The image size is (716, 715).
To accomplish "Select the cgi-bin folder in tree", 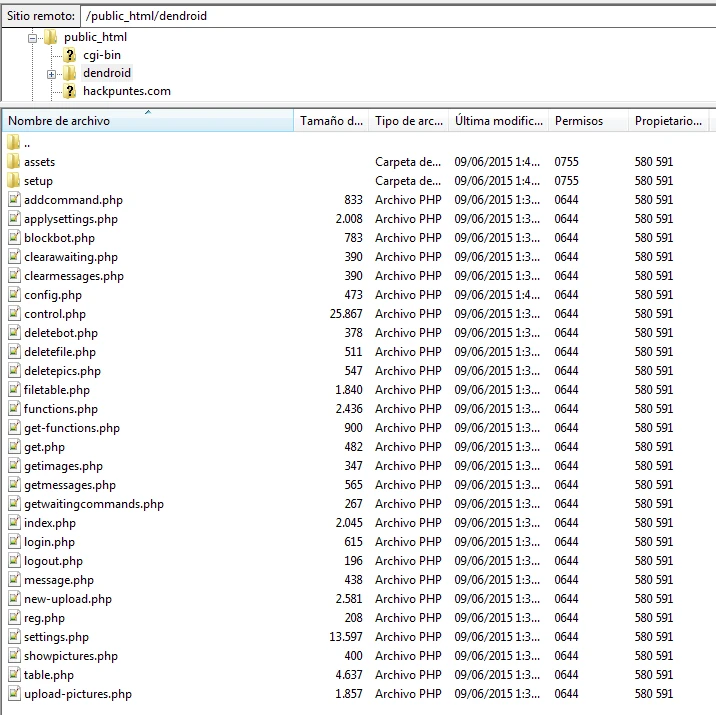I will tap(102, 55).
